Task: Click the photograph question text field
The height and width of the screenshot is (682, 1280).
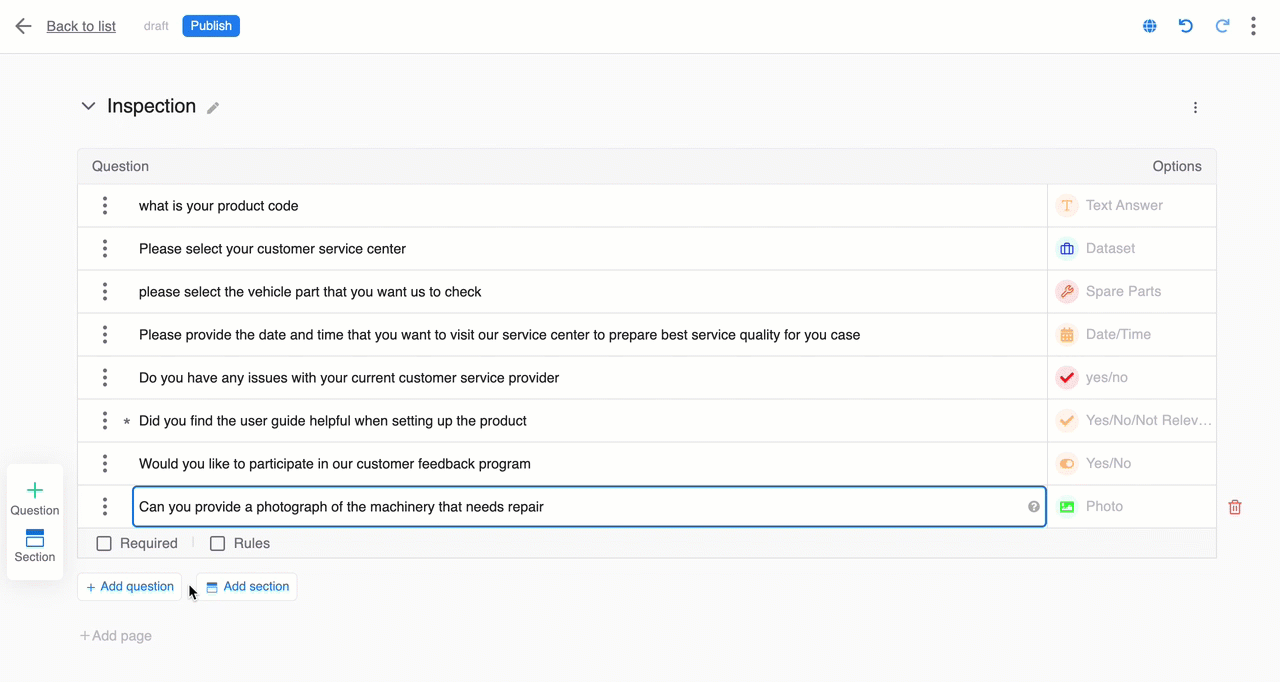Action: tap(580, 507)
